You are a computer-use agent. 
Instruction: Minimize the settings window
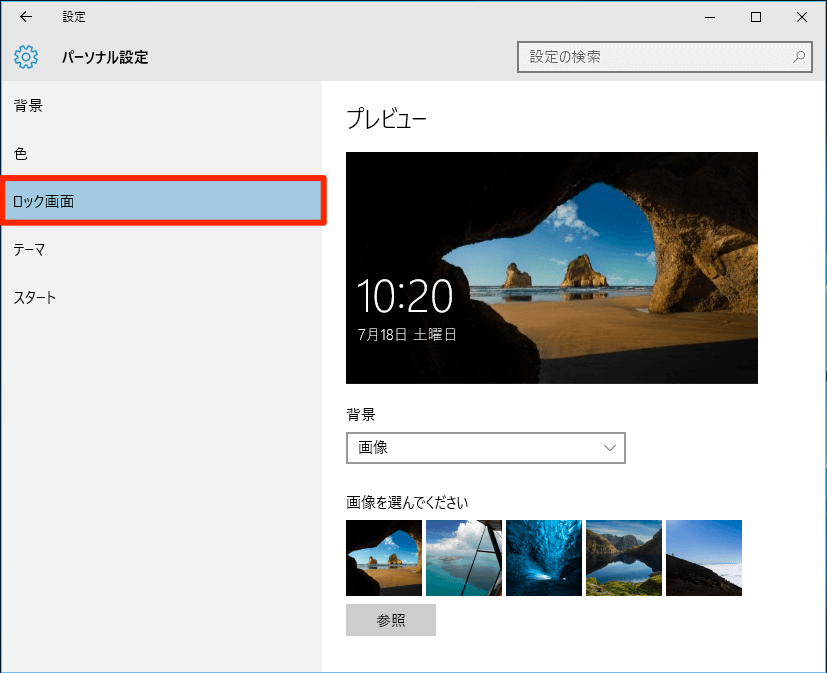point(710,17)
